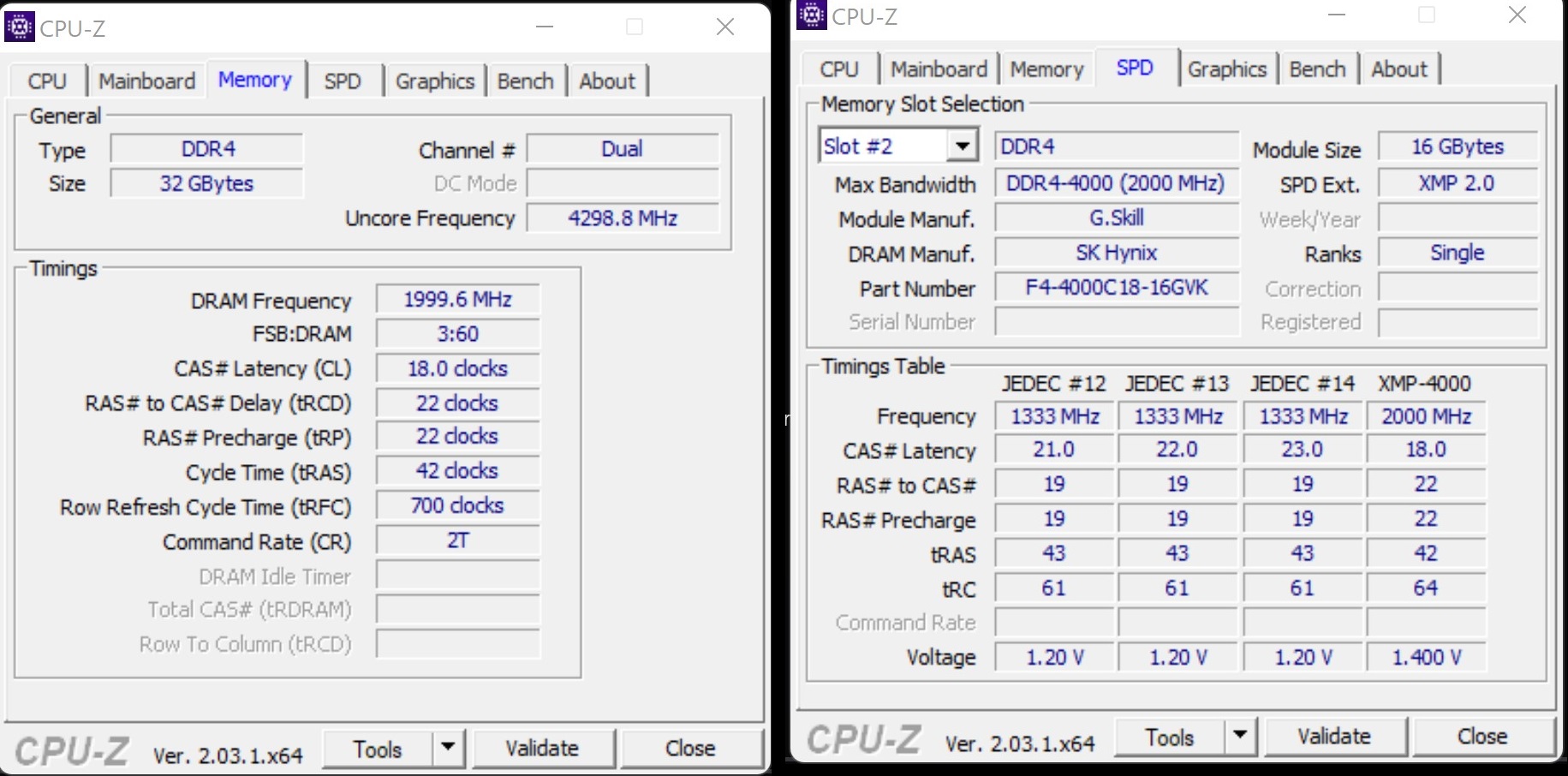1568x776 pixels.
Task: Select the SPD tab in right window
Action: [x=1135, y=68]
